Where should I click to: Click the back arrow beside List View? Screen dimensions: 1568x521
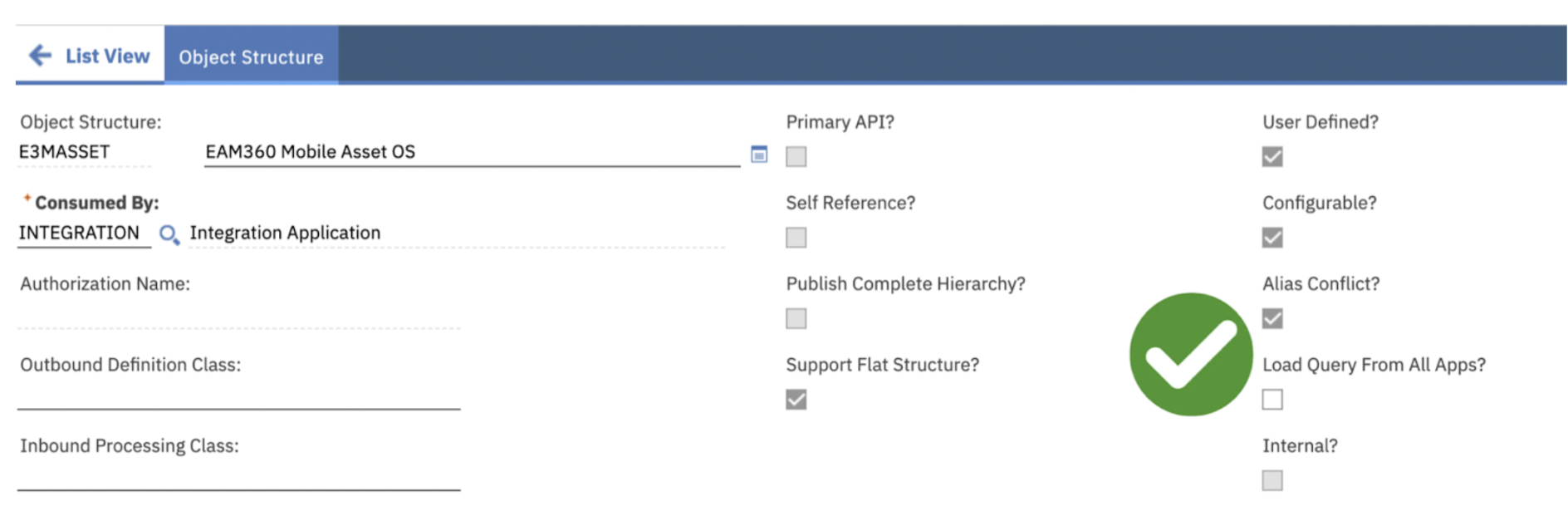click(40, 56)
